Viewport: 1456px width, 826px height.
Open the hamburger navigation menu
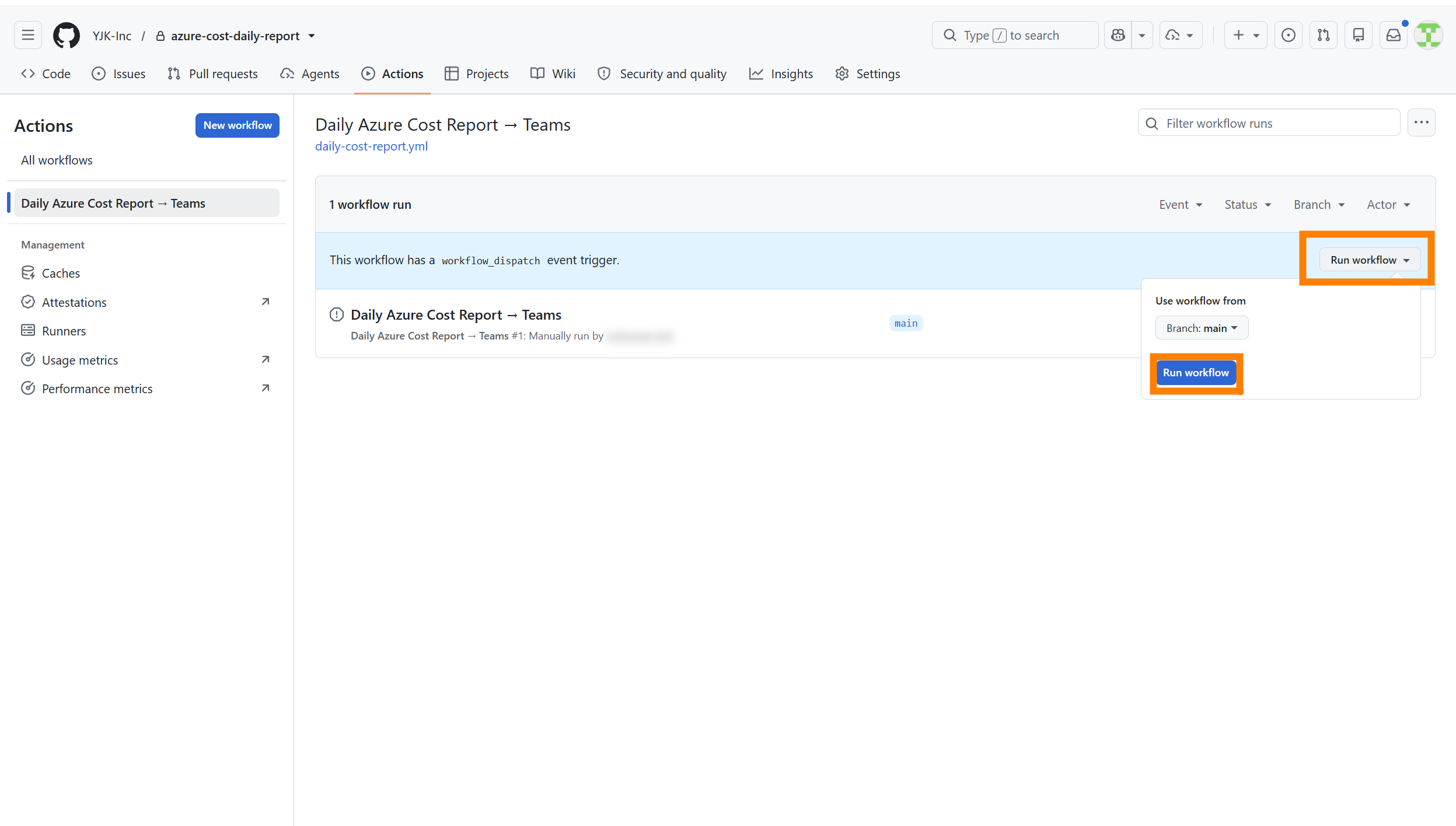coord(27,36)
